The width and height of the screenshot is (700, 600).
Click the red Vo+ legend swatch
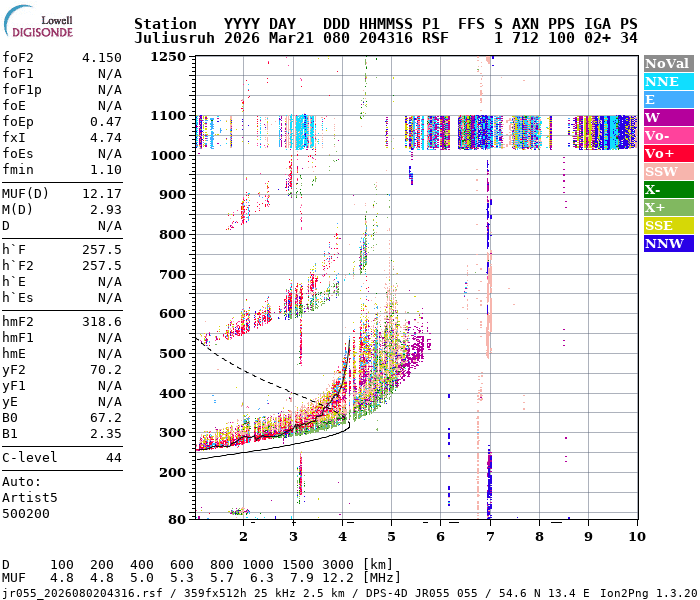point(668,153)
